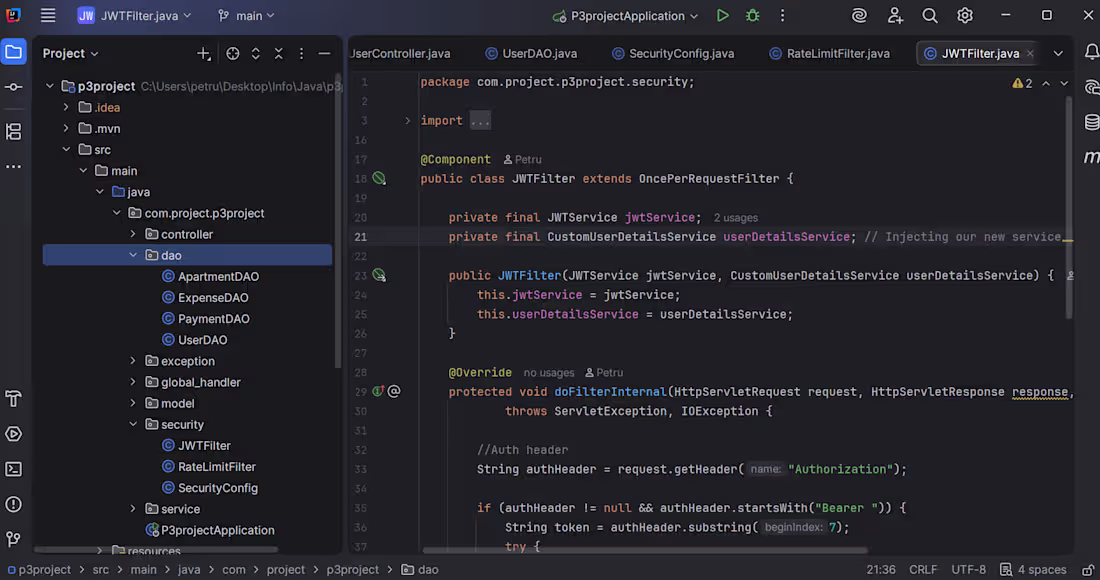The height and width of the screenshot is (580, 1100).
Task: Collapse all project tree nodes icon
Action: (x=279, y=53)
